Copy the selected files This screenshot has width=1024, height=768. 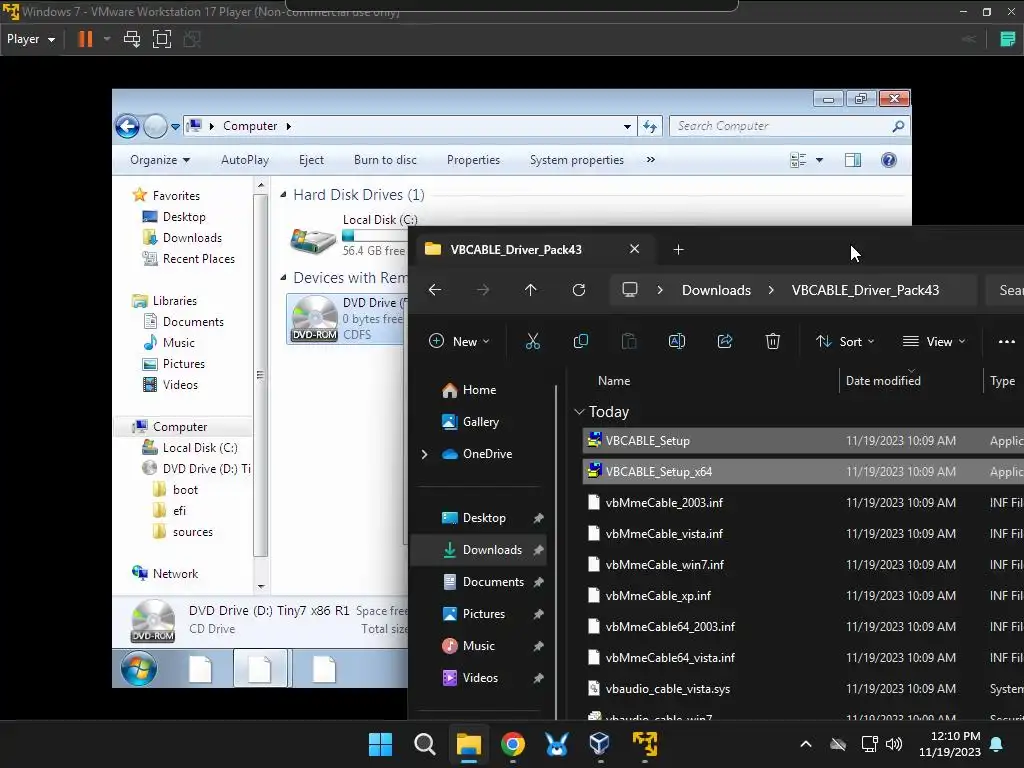click(581, 342)
